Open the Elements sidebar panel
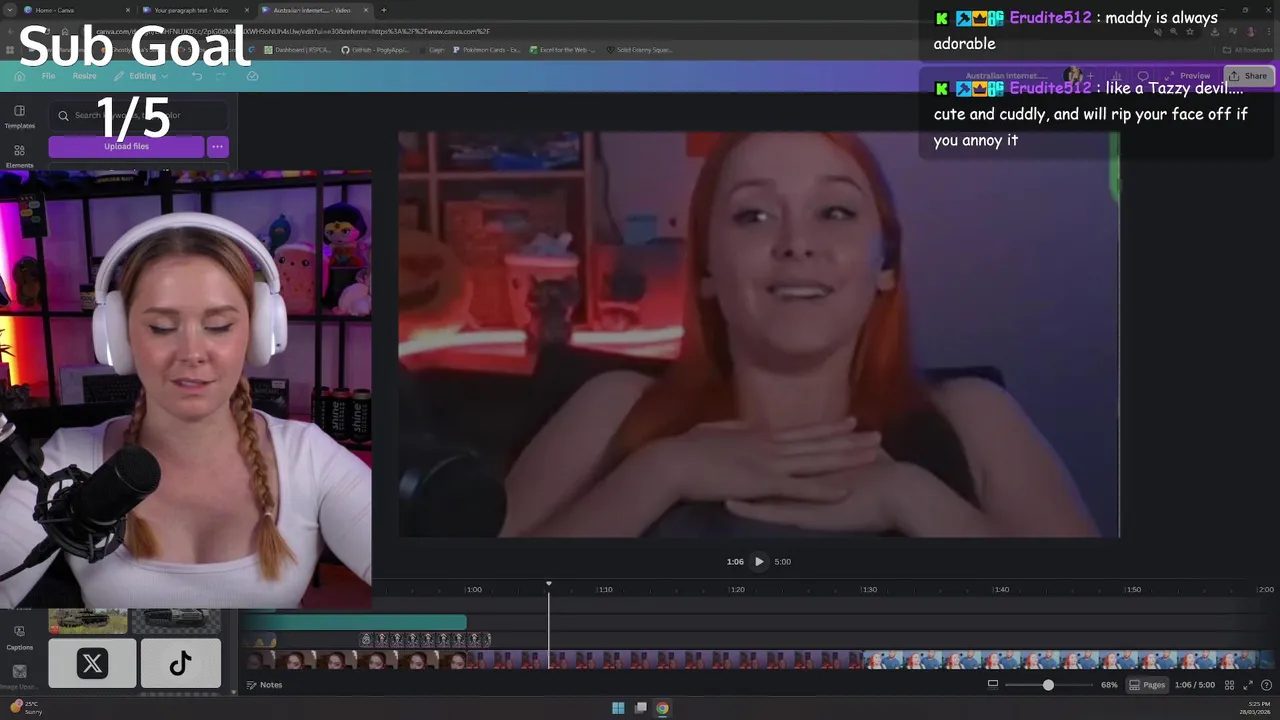The width and height of the screenshot is (1280, 720). pyautogui.click(x=19, y=156)
